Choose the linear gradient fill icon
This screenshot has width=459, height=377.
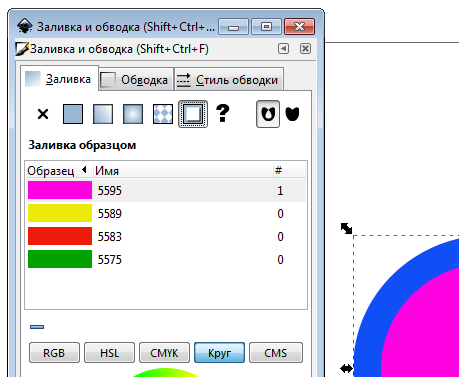103,114
